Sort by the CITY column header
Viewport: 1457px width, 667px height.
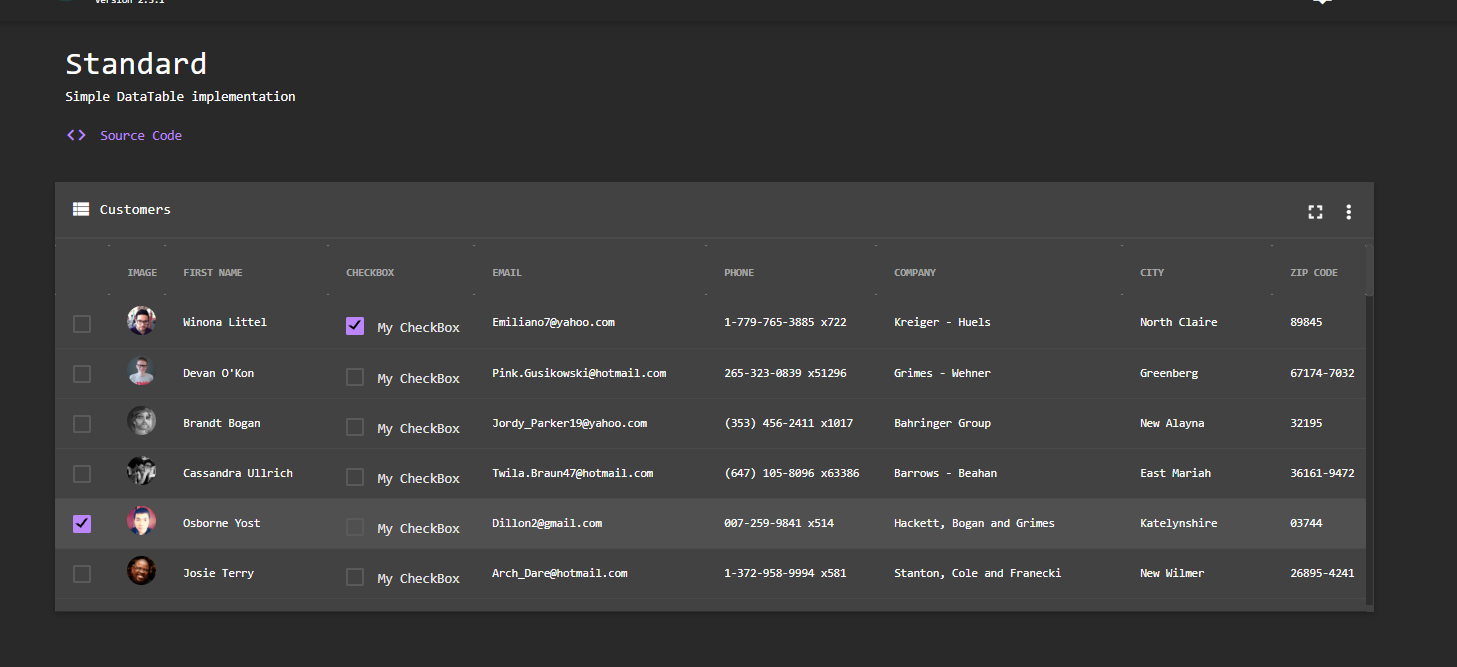[x=1152, y=273]
